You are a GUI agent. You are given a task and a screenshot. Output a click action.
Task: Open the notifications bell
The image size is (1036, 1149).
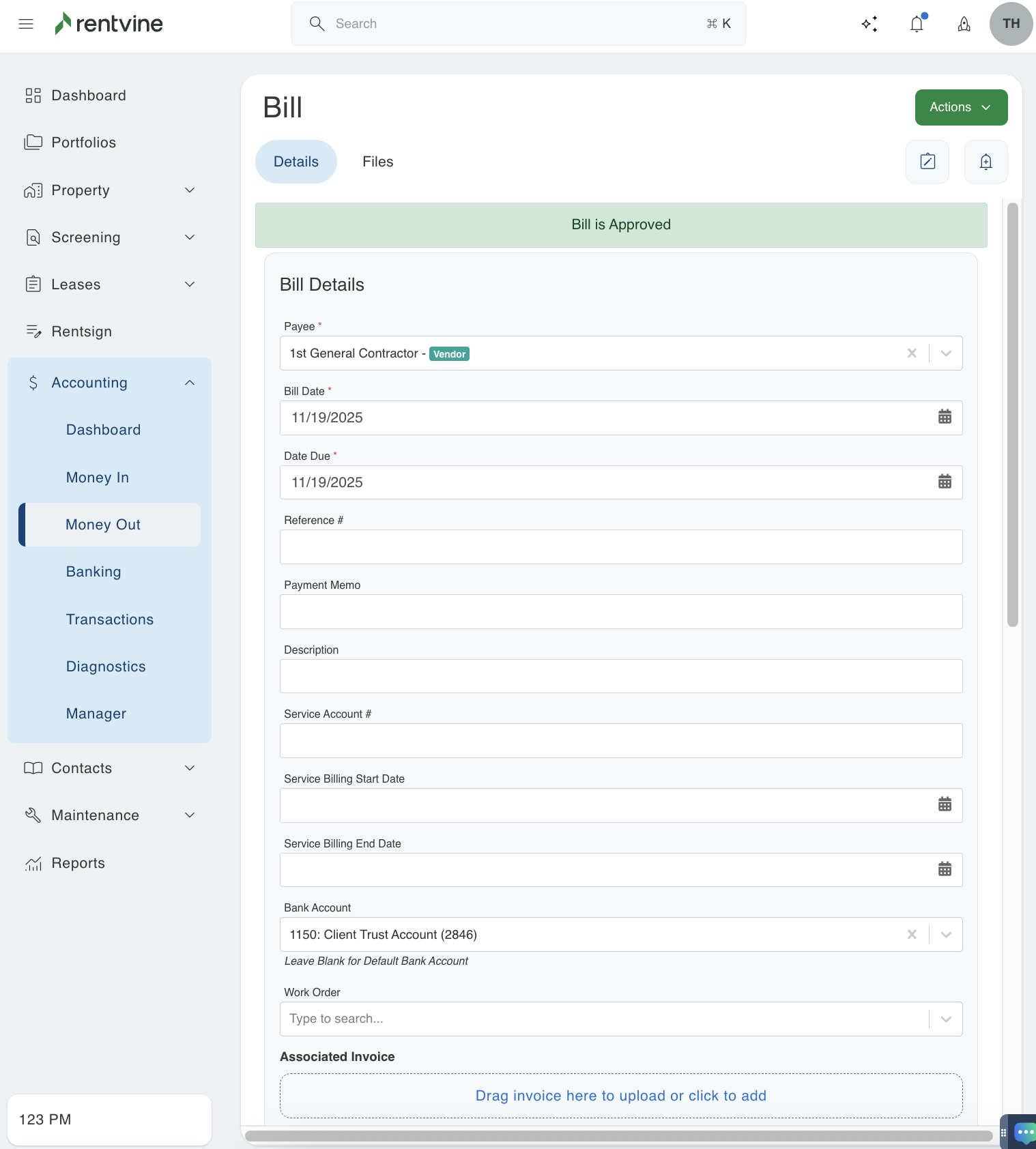point(917,24)
